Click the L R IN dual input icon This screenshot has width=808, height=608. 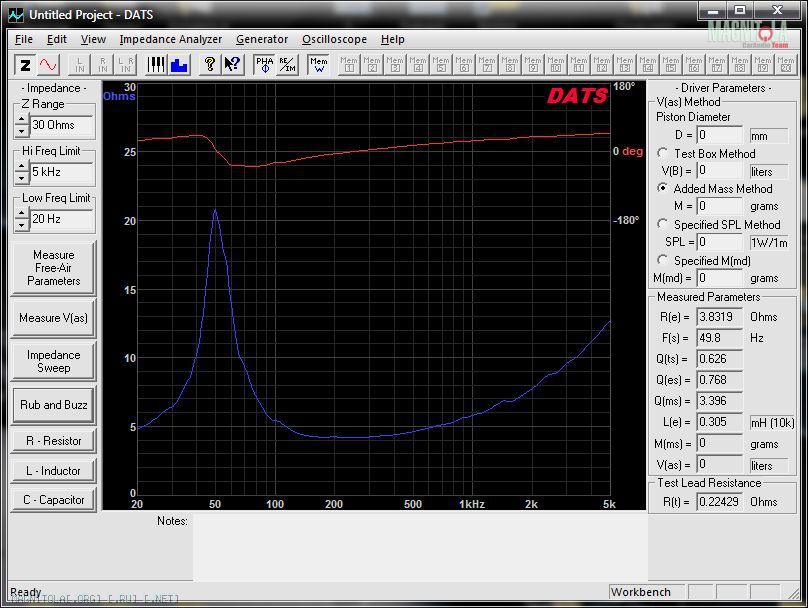(x=126, y=65)
